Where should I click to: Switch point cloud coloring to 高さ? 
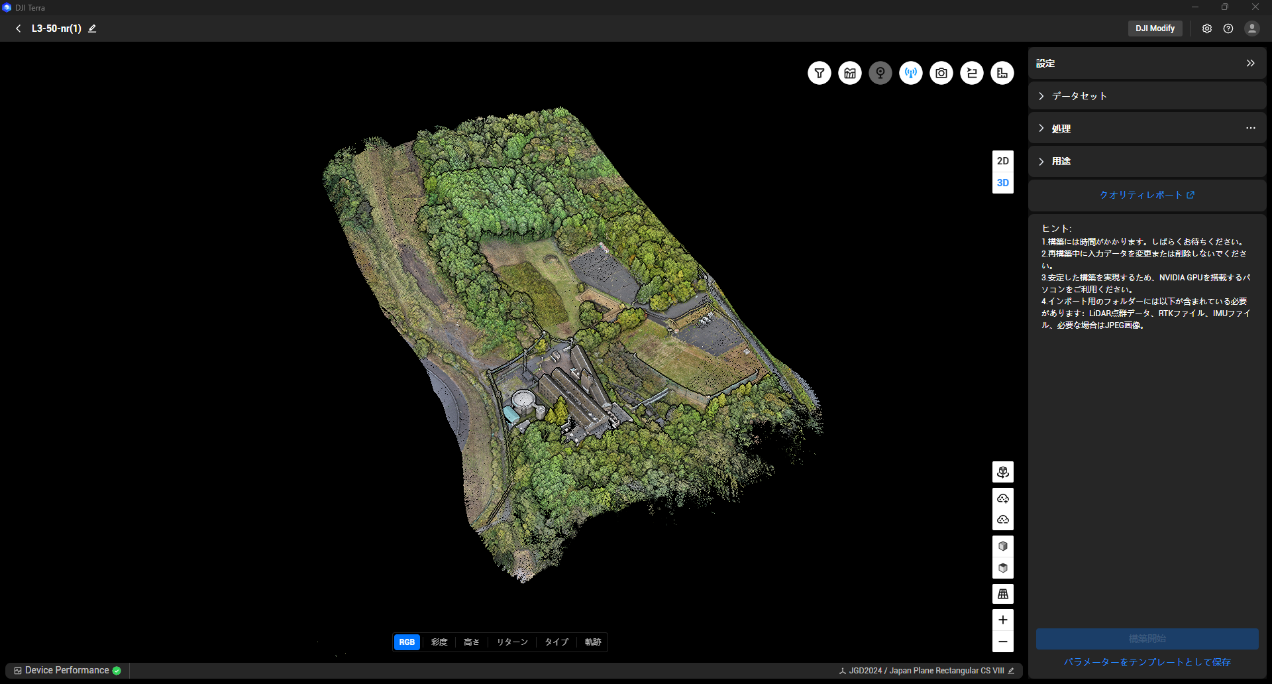(471, 642)
